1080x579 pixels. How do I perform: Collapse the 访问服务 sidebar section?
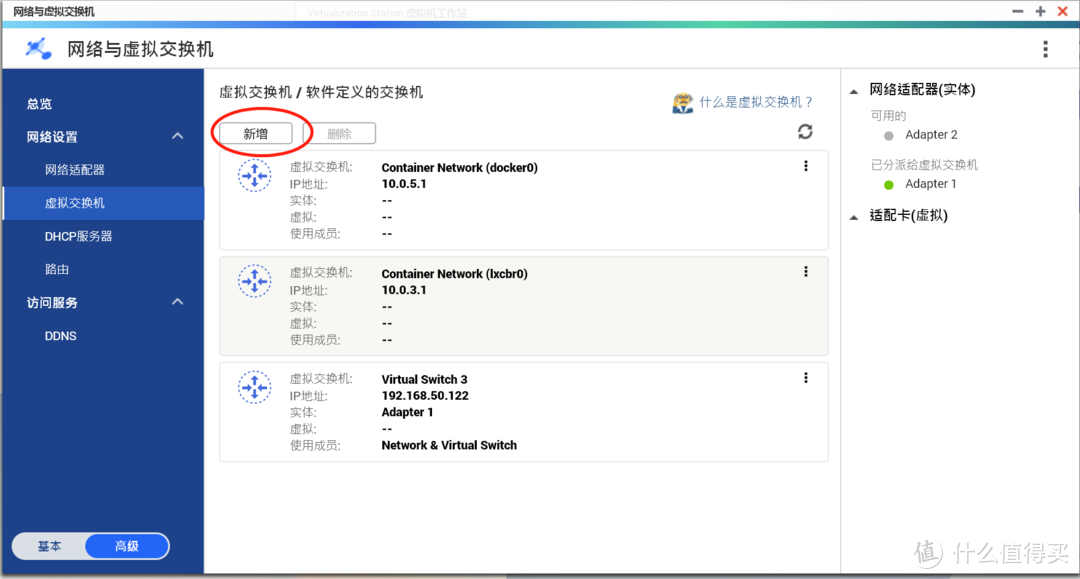[x=177, y=301]
